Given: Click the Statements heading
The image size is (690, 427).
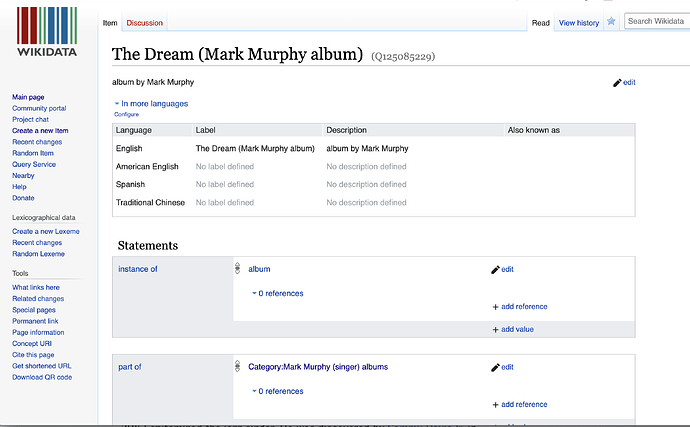Looking at the screenshot, I should 148,246.
